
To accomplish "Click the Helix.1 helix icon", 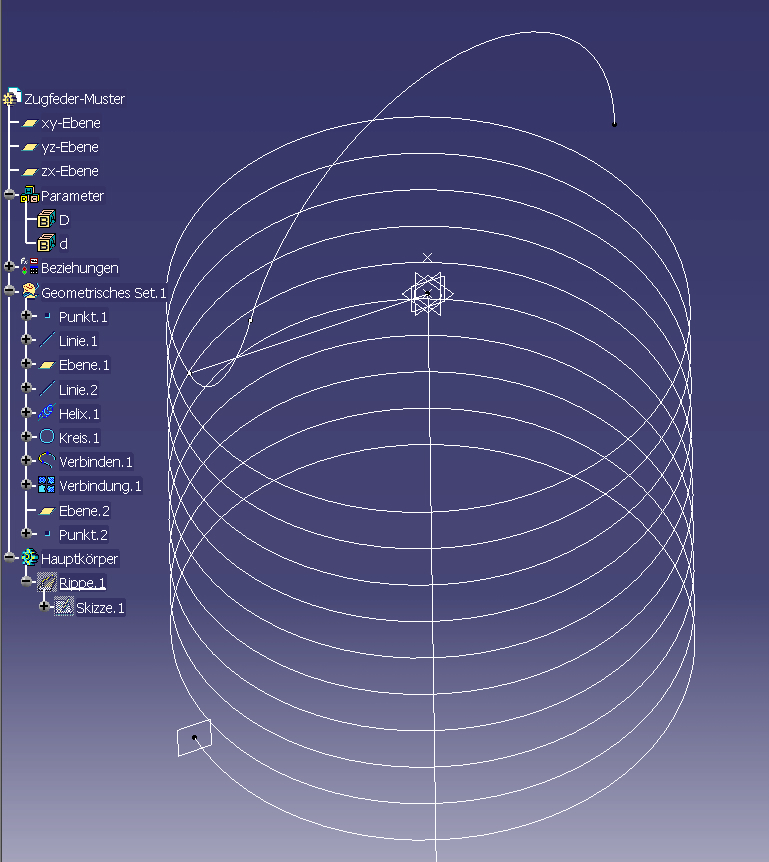I will [x=47, y=413].
